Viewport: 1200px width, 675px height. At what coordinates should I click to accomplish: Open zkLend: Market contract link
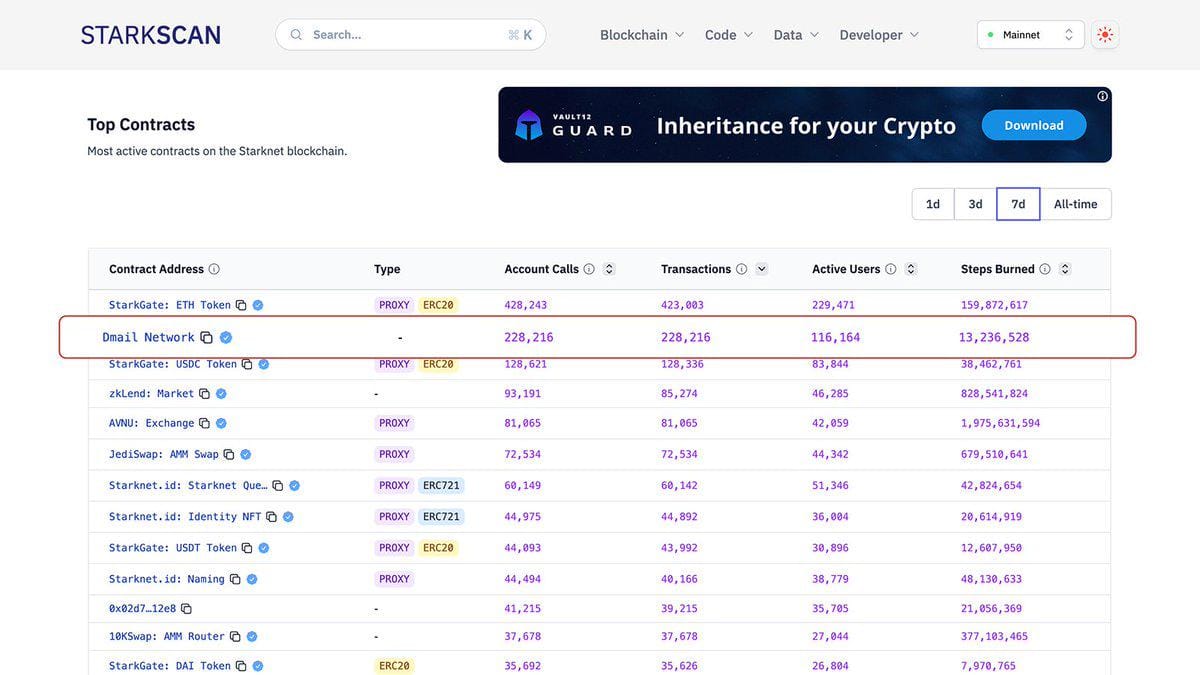(x=151, y=394)
